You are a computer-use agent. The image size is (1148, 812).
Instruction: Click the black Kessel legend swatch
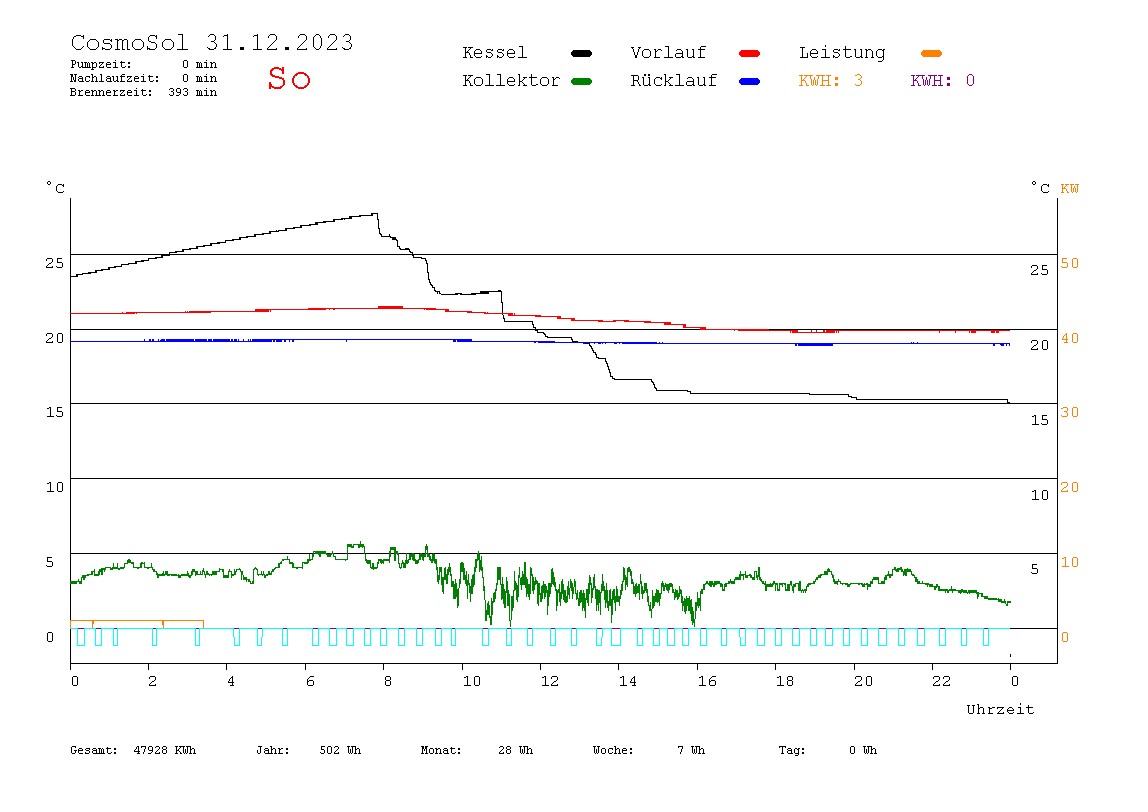581,53
